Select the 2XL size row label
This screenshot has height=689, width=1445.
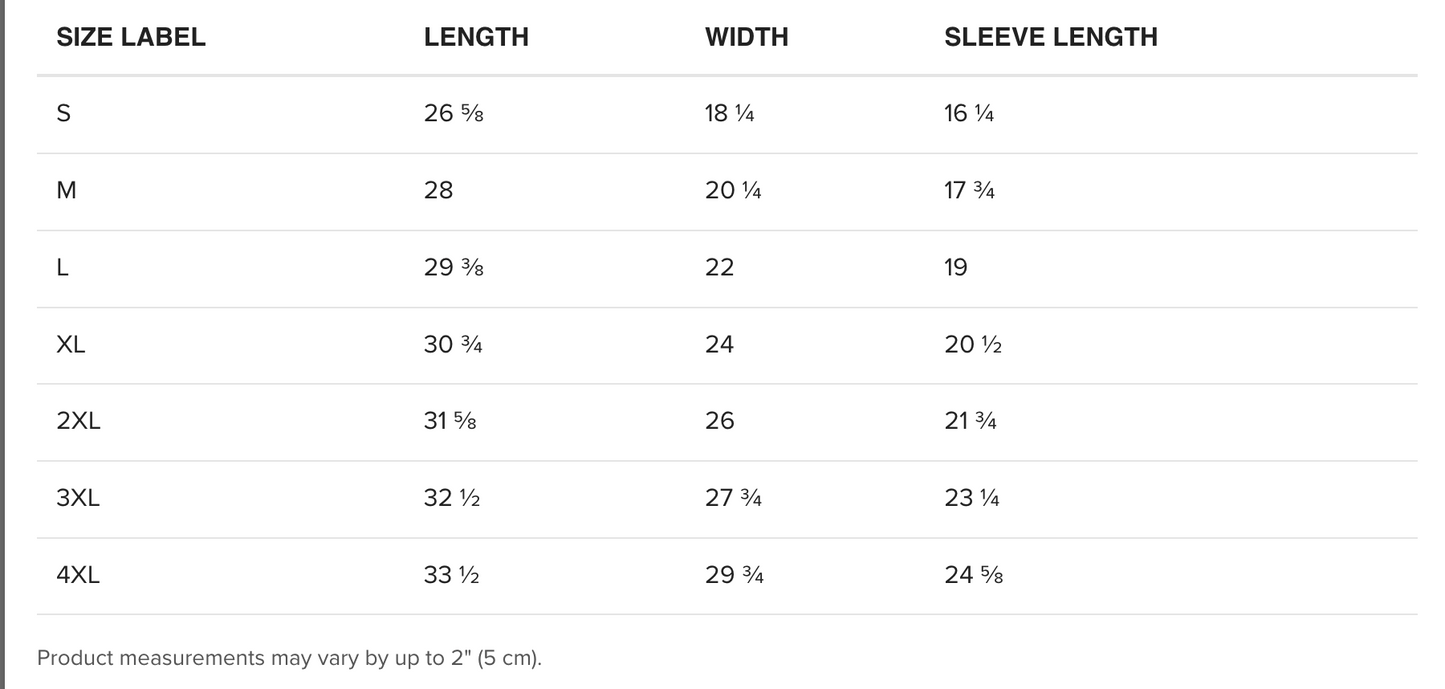(78, 421)
